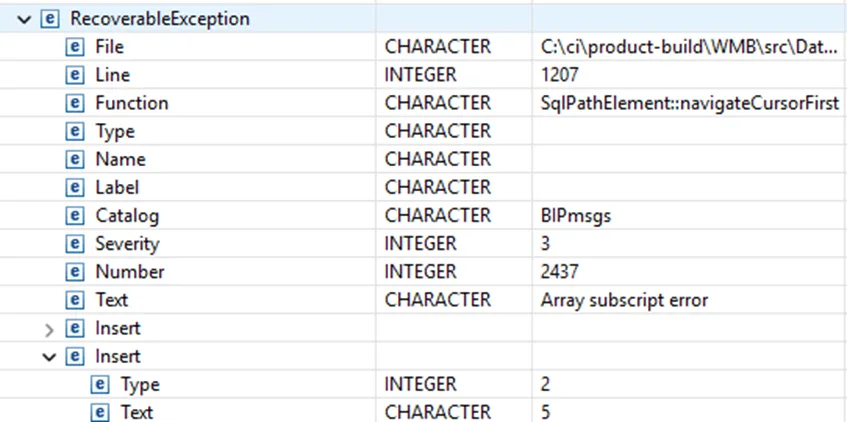847x422 pixels.
Task: Click the 'Array subscript error' value
Action: click(624, 300)
